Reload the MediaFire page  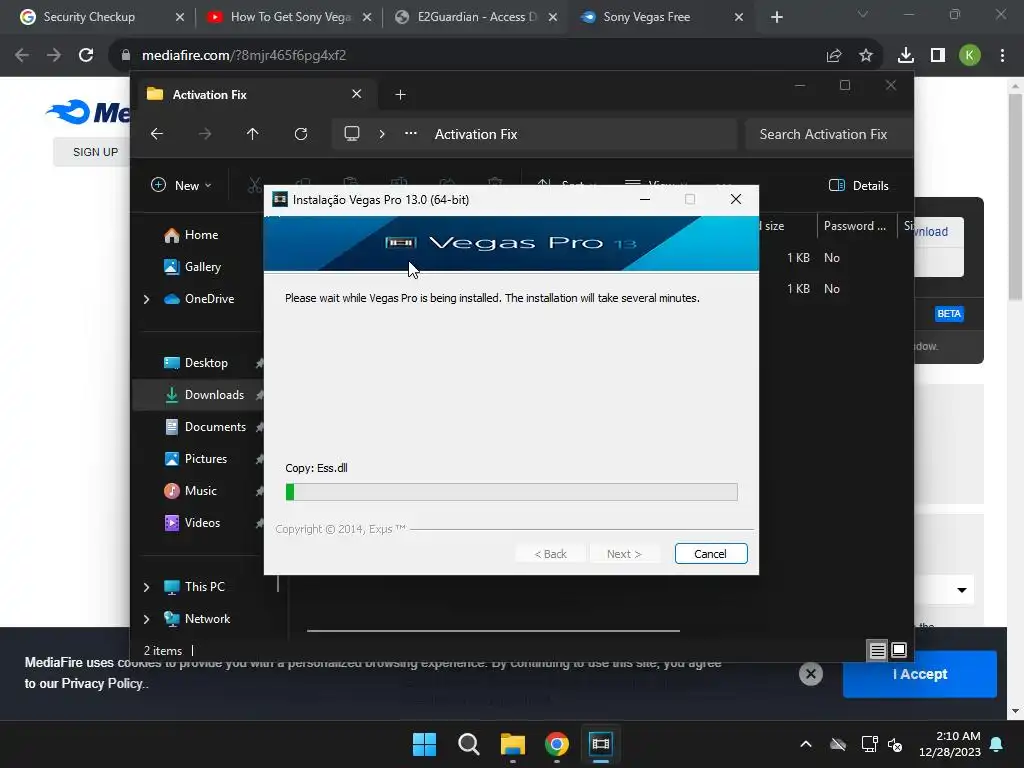pos(86,56)
